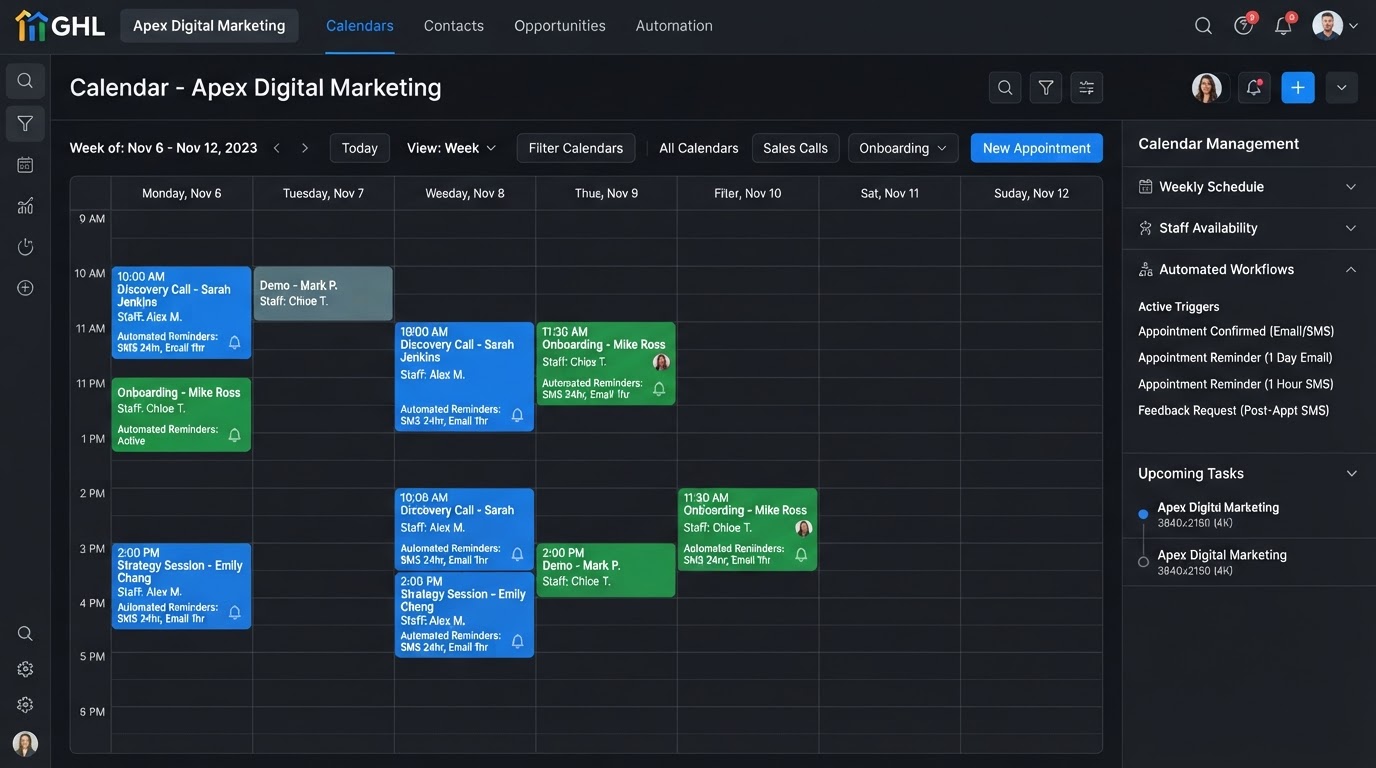Go to previous week arrow
The height and width of the screenshot is (768, 1376).
[x=277, y=148]
